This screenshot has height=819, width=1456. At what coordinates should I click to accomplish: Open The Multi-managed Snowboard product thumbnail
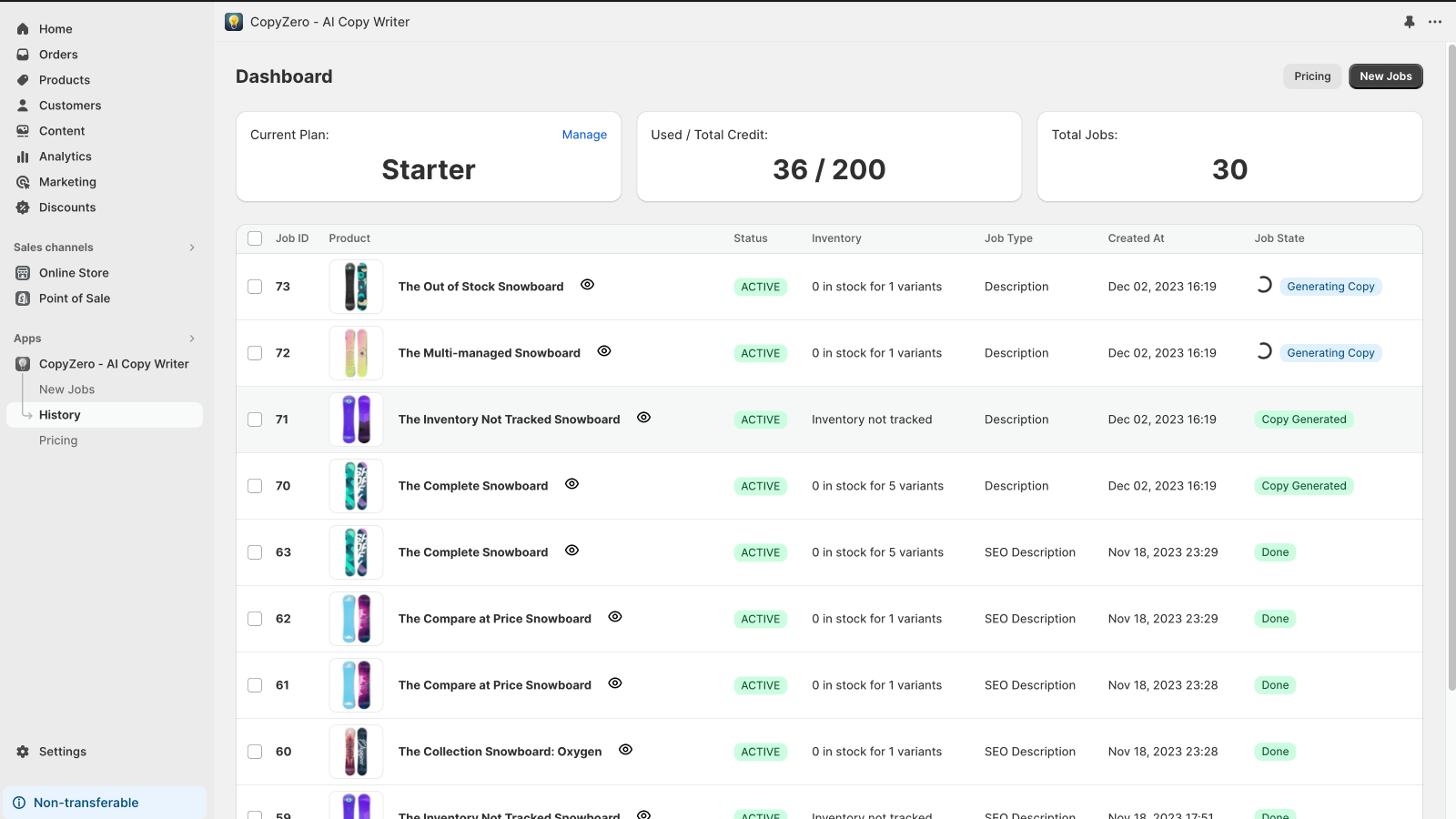(x=356, y=353)
